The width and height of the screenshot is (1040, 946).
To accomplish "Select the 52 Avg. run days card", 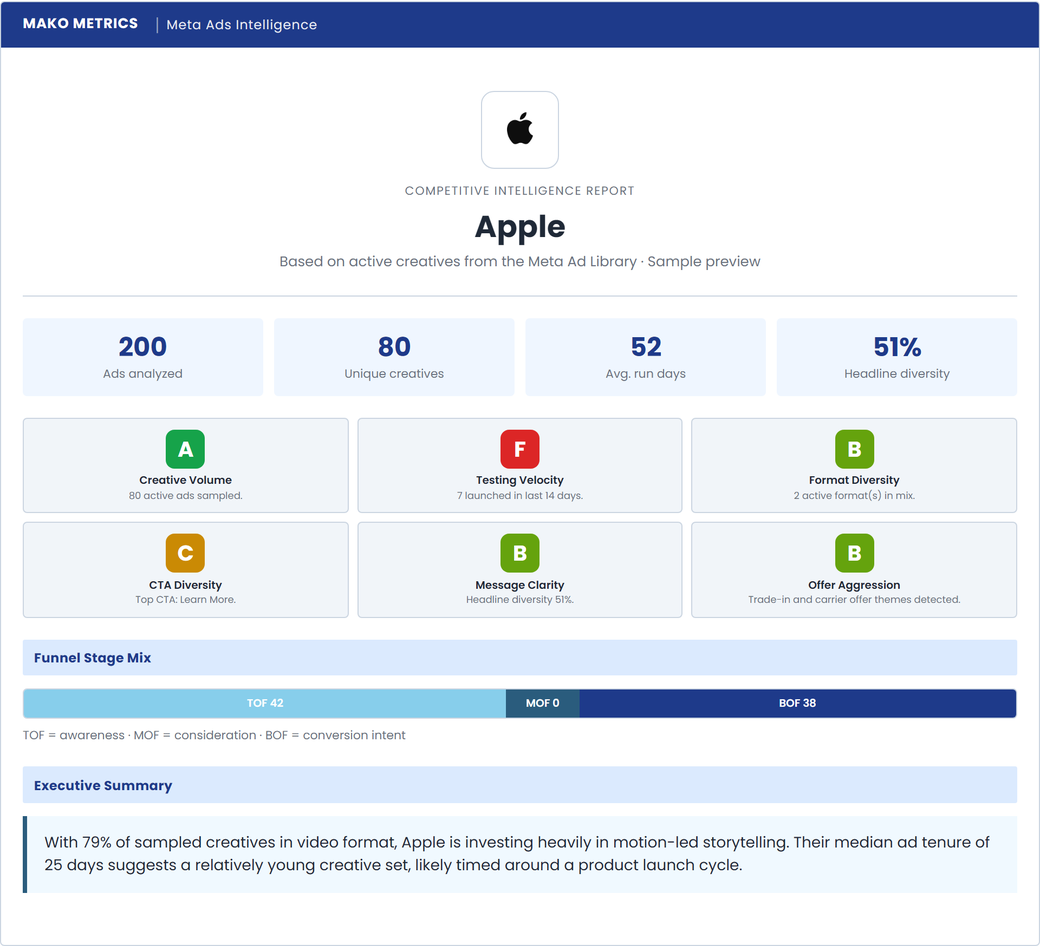I will coord(645,357).
